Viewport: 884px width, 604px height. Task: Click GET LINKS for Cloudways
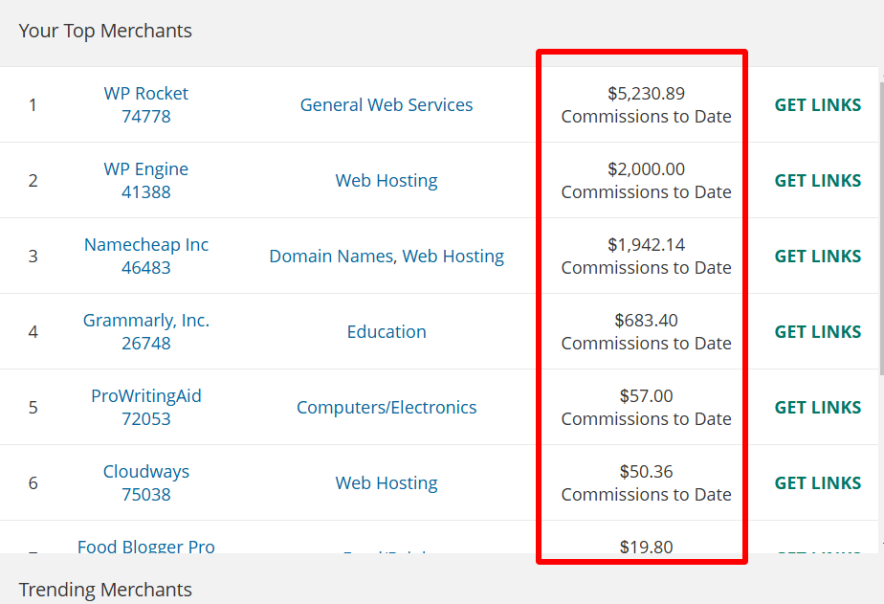pyautogui.click(x=817, y=482)
